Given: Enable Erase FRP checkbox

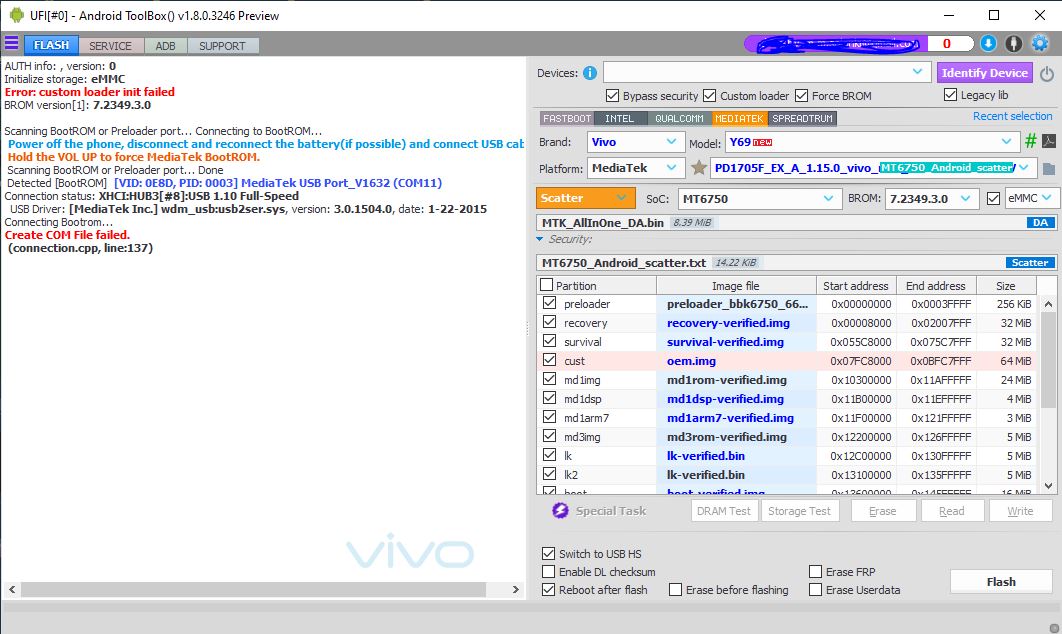Looking at the screenshot, I should (815, 572).
